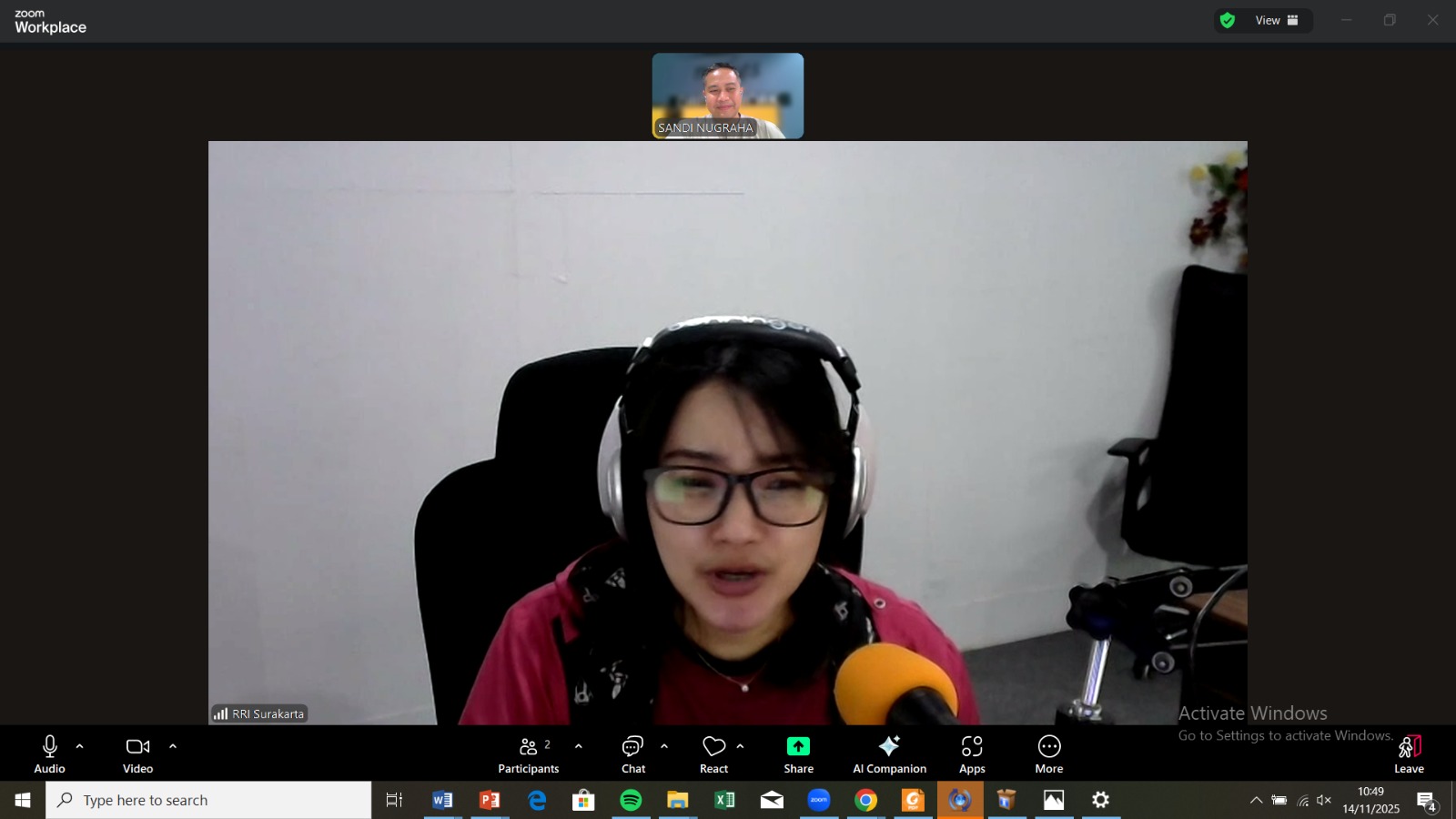Select the SANDI NUGRAHA video thumbnail
1456x819 pixels.
(x=728, y=96)
